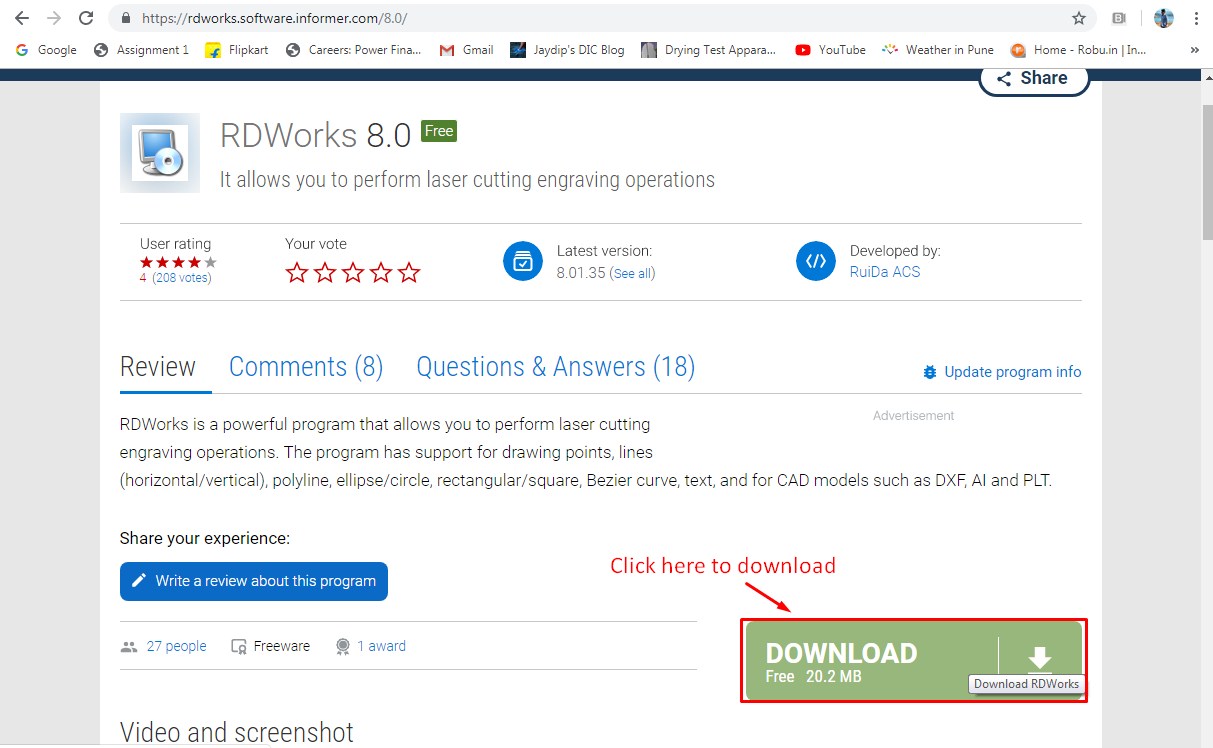1213x748 pixels.
Task: Open the 208 votes link
Action: coord(182,278)
